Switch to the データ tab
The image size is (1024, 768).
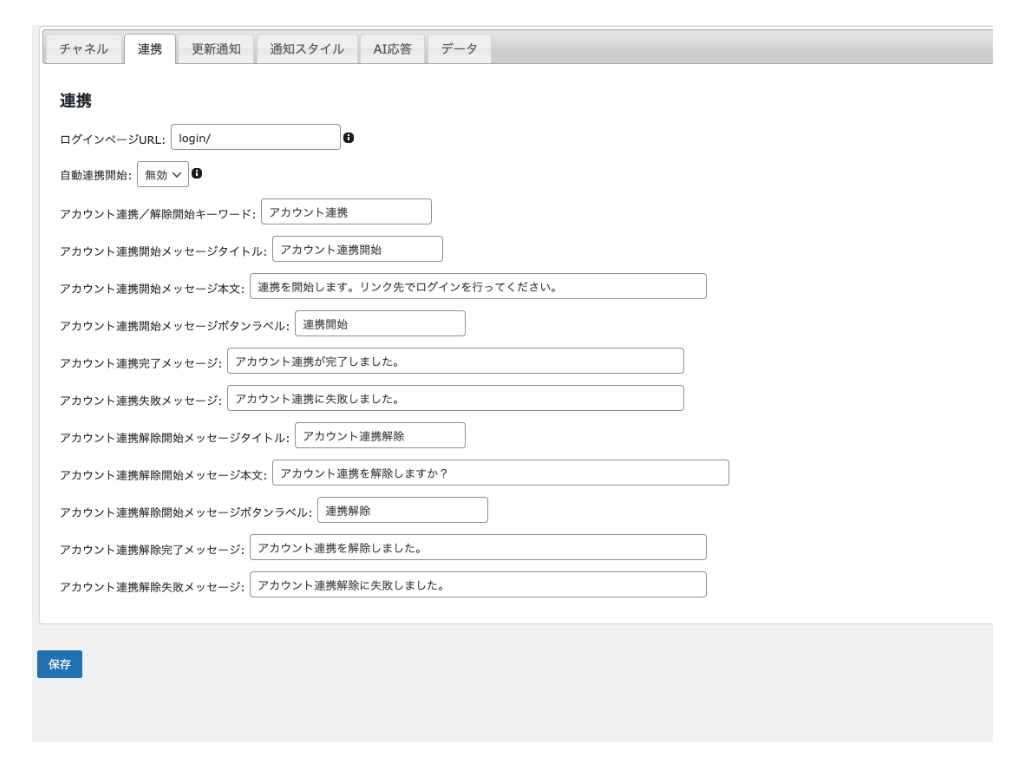[459, 49]
